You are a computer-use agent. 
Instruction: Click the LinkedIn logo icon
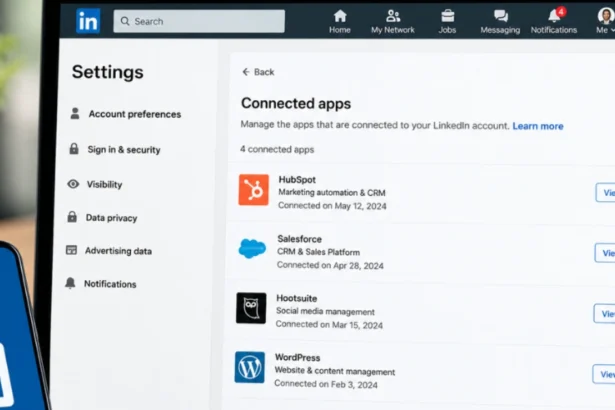[88, 21]
